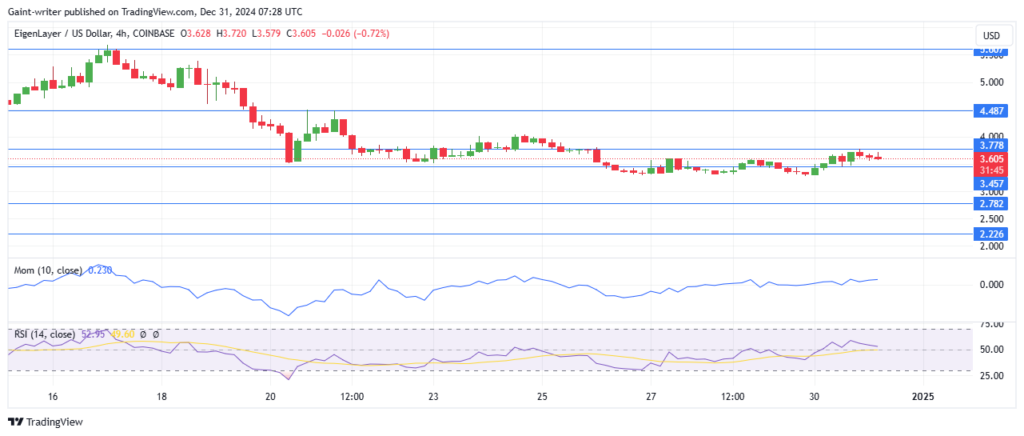Open the USD currency selector
Image resolution: width=1024 pixels, height=436 pixels.
(x=989, y=35)
